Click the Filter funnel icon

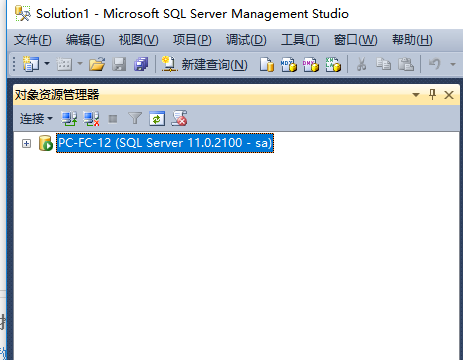point(135,118)
